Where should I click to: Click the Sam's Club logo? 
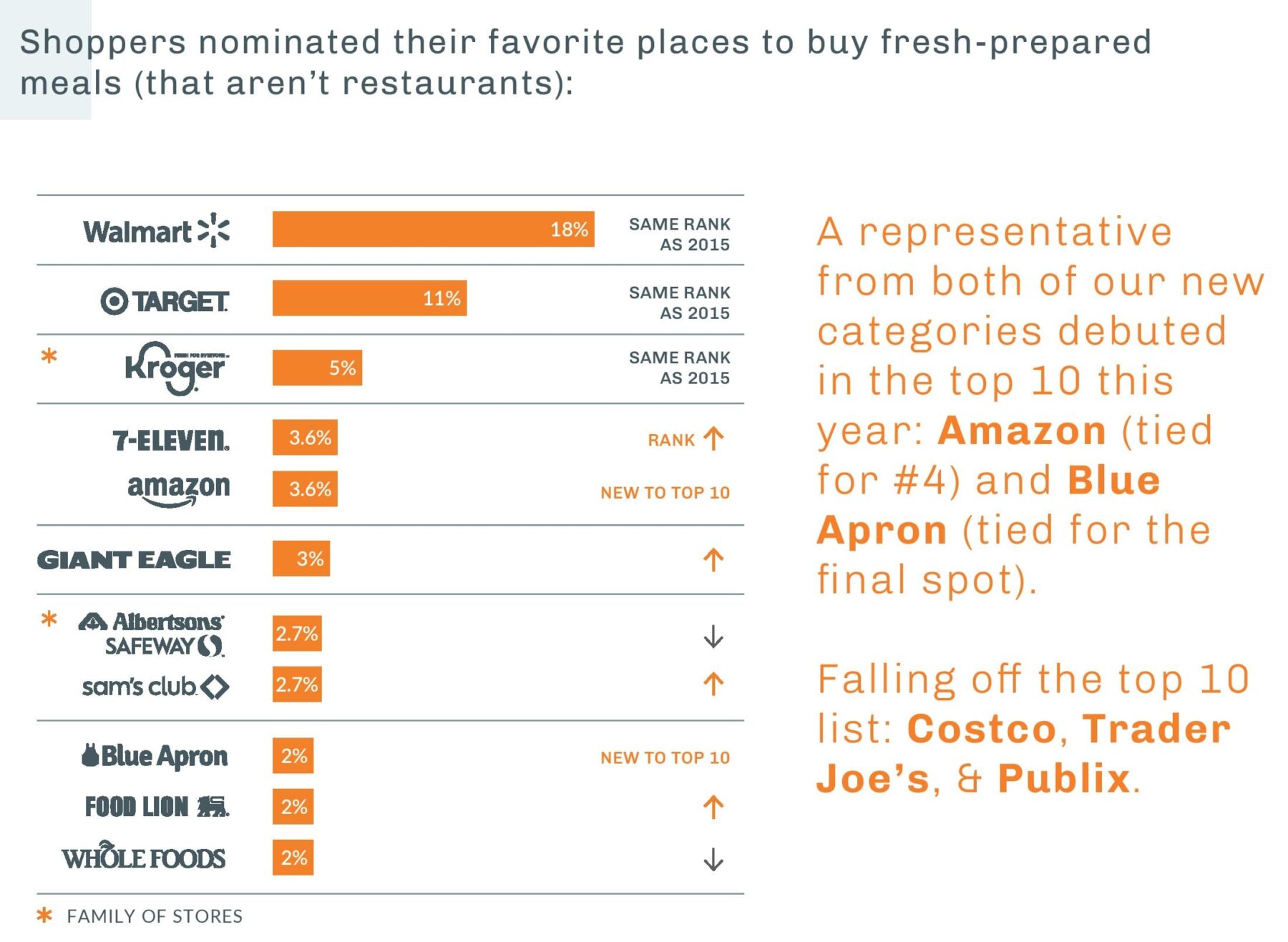point(155,687)
